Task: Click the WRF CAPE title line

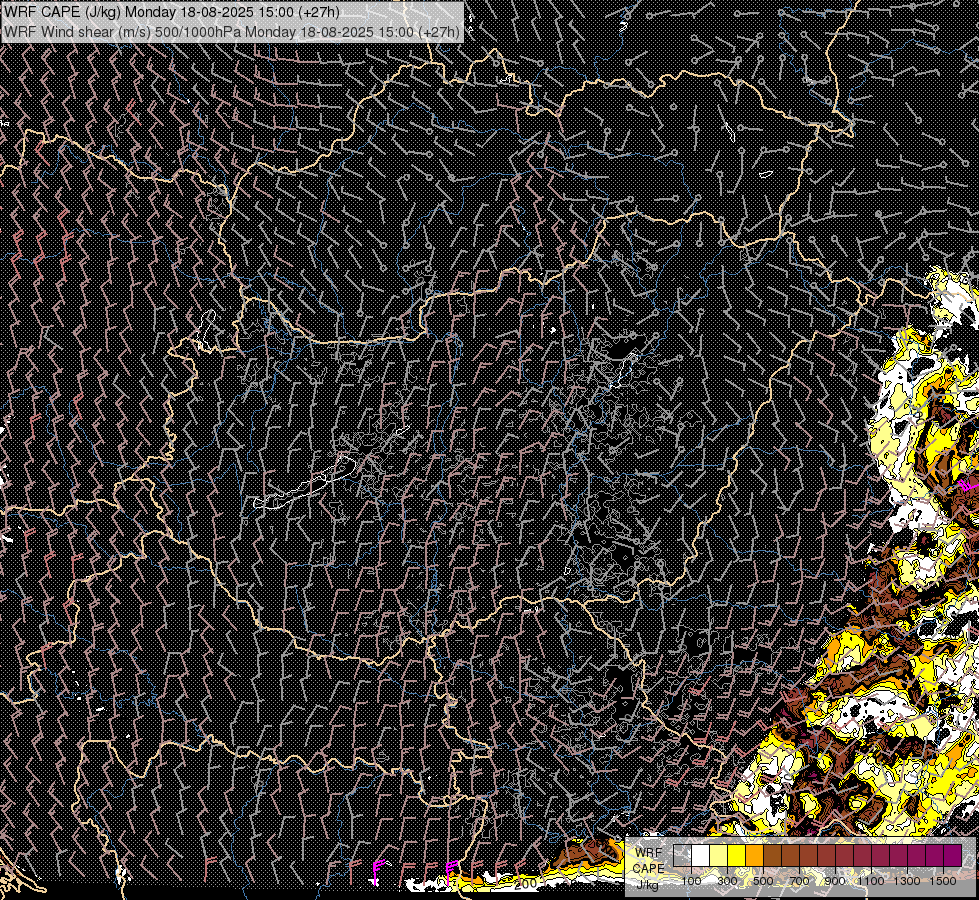Action: click(172, 12)
